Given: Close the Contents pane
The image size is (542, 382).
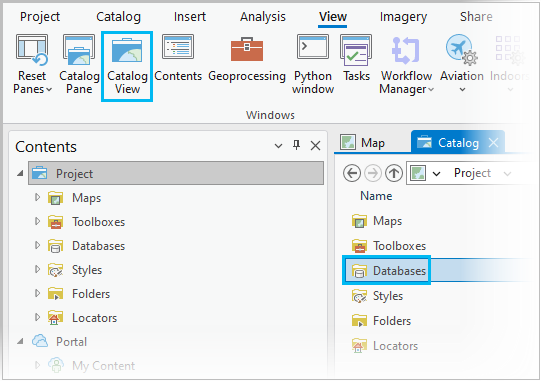Looking at the screenshot, I should [x=315, y=146].
